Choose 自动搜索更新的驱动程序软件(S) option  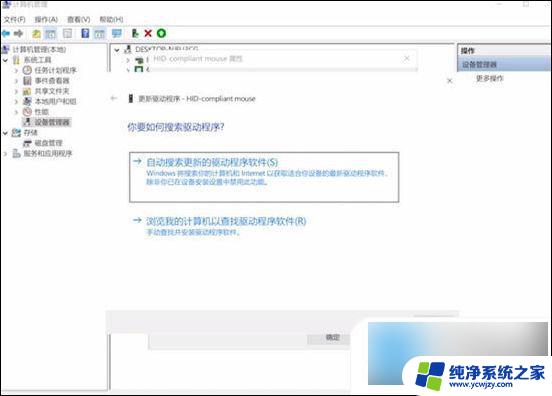pos(264,177)
